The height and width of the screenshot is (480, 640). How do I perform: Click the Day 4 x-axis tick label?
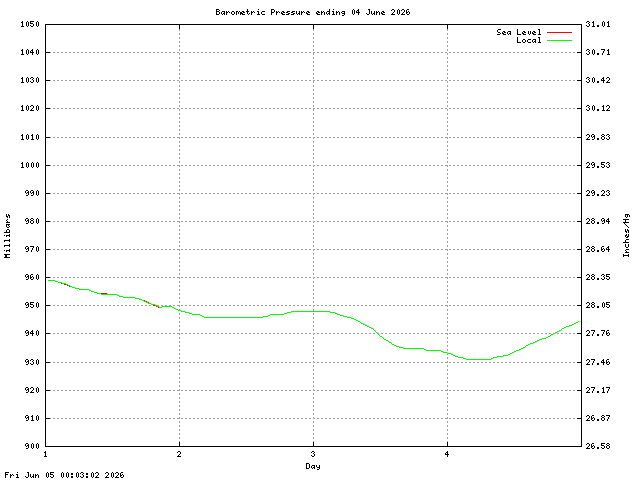tap(447, 454)
